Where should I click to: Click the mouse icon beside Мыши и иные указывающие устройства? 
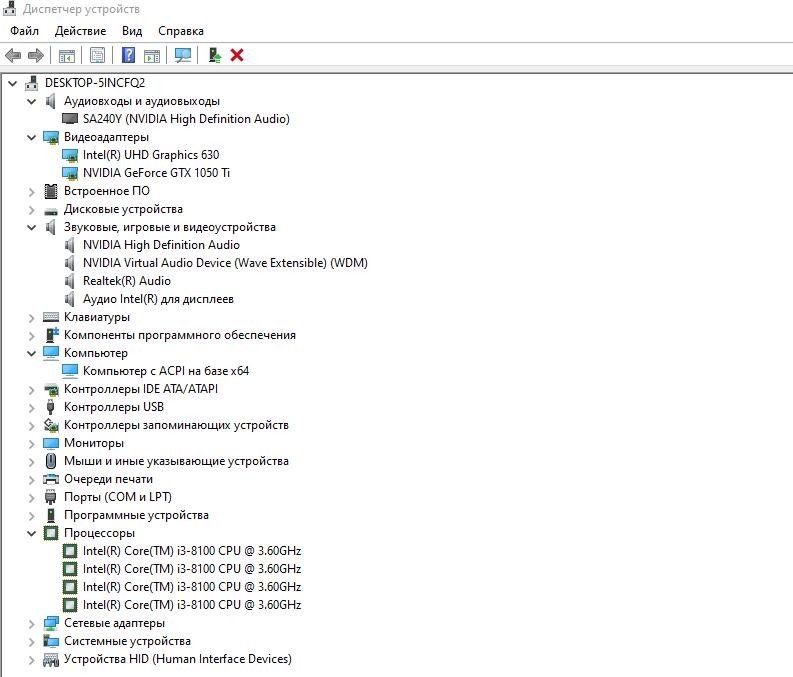pyautogui.click(x=51, y=461)
